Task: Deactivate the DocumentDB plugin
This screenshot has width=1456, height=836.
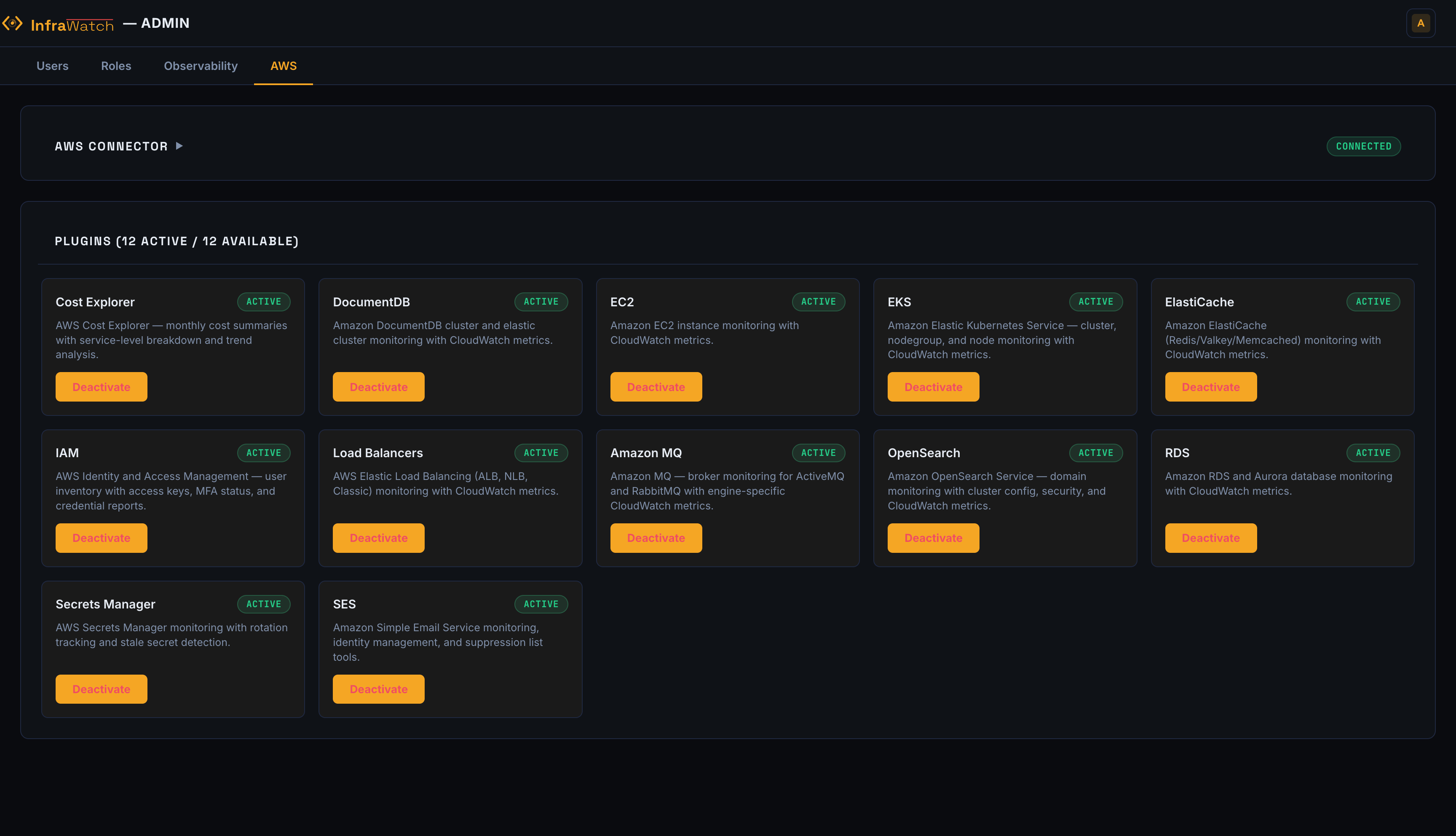Action: coord(378,386)
